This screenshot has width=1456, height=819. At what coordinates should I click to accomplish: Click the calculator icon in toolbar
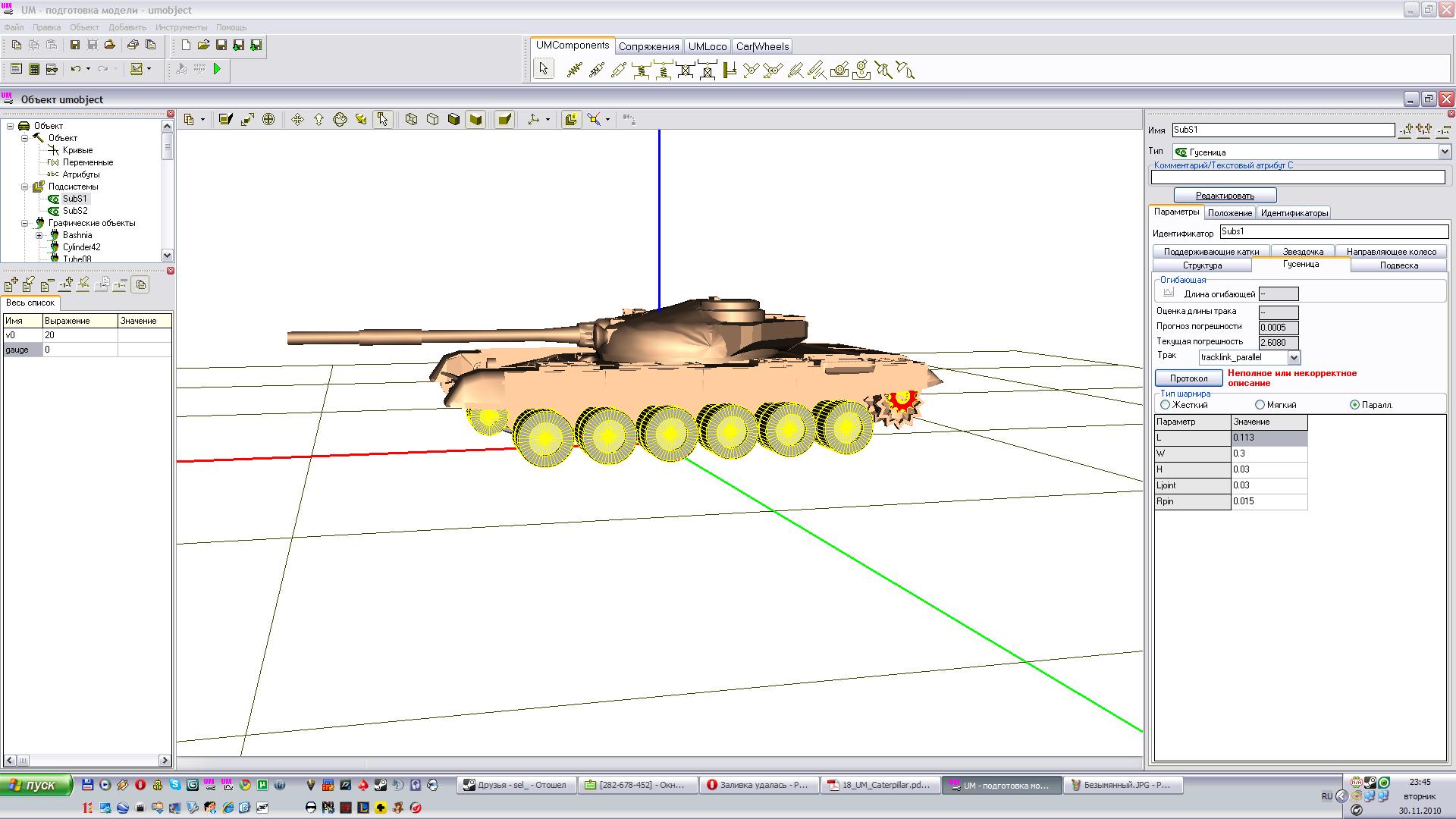coord(34,69)
